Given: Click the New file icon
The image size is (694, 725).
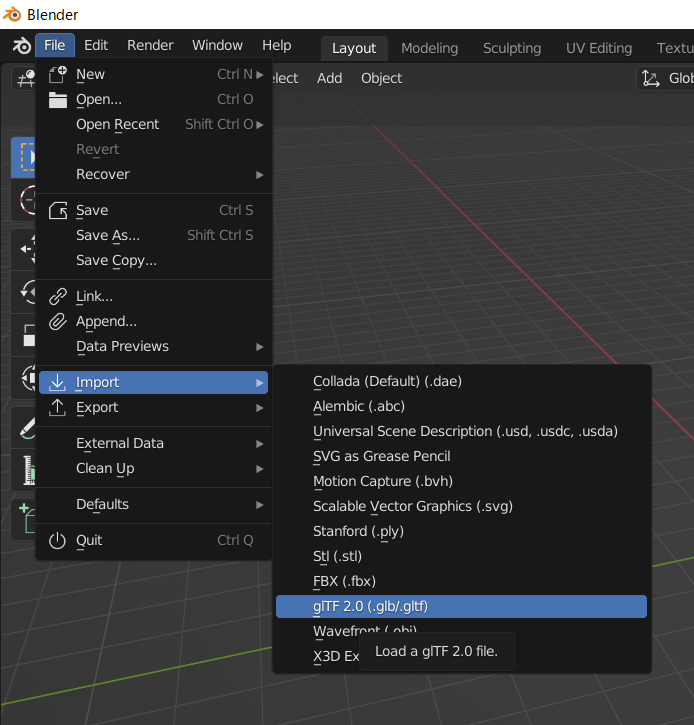Looking at the screenshot, I should pos(58,74).
